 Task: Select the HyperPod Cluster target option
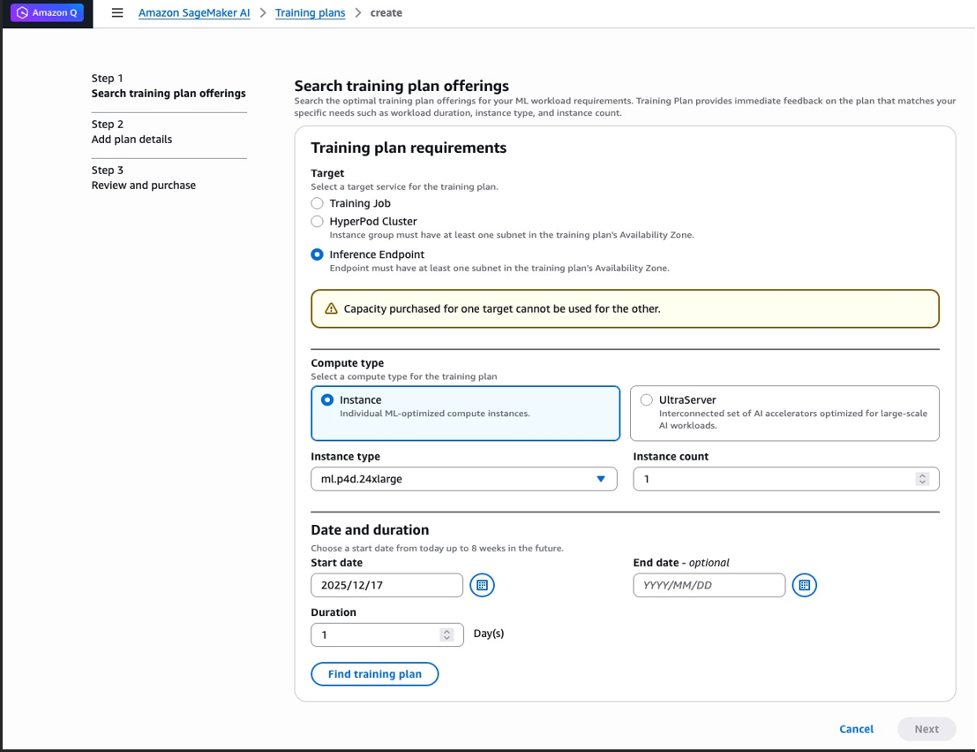(x=317, y=221)
